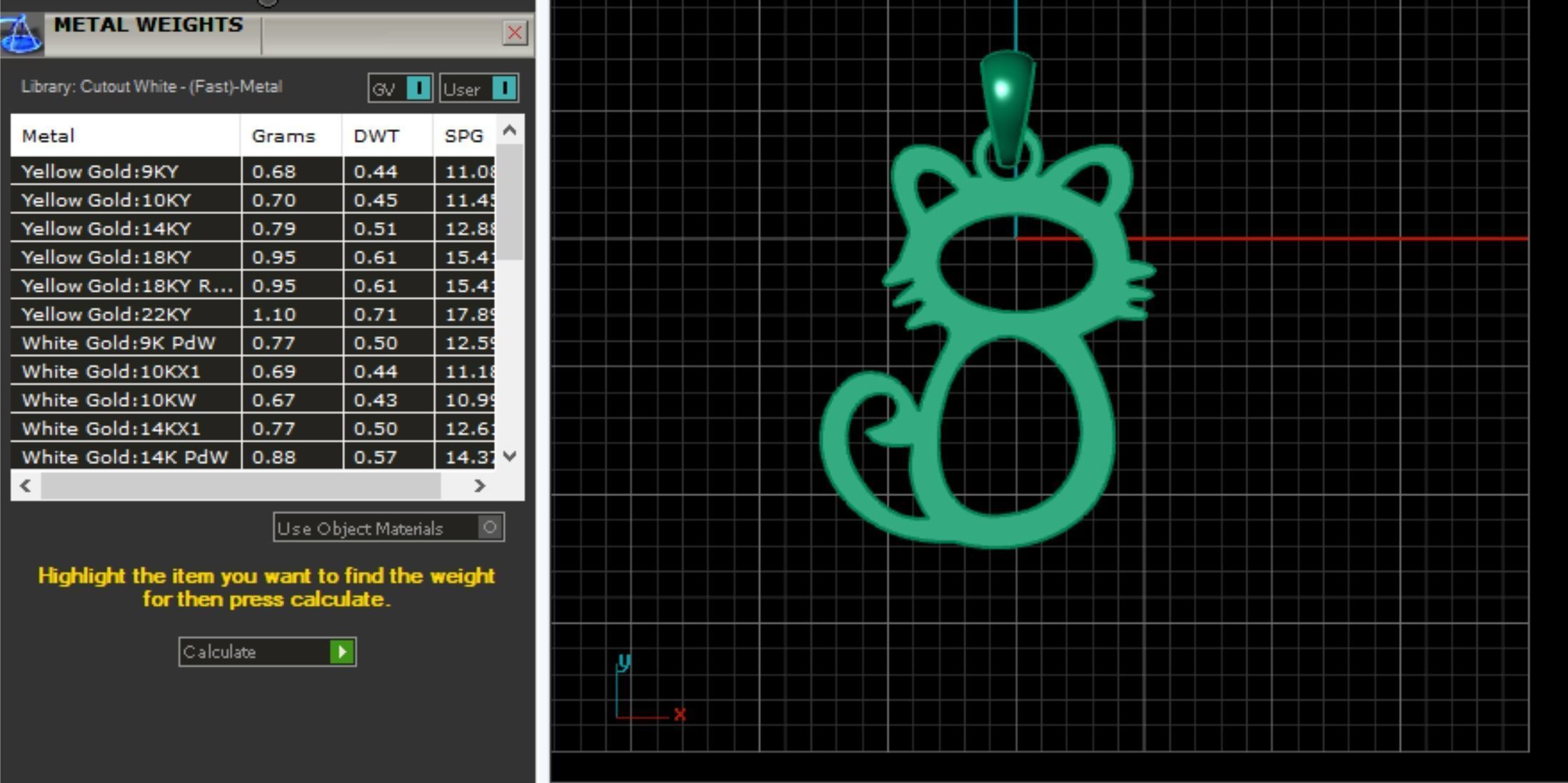The width and height of the screenshot is (1568, 783).
Task: Click the 0.88 grams value
Action: (273, 457)
